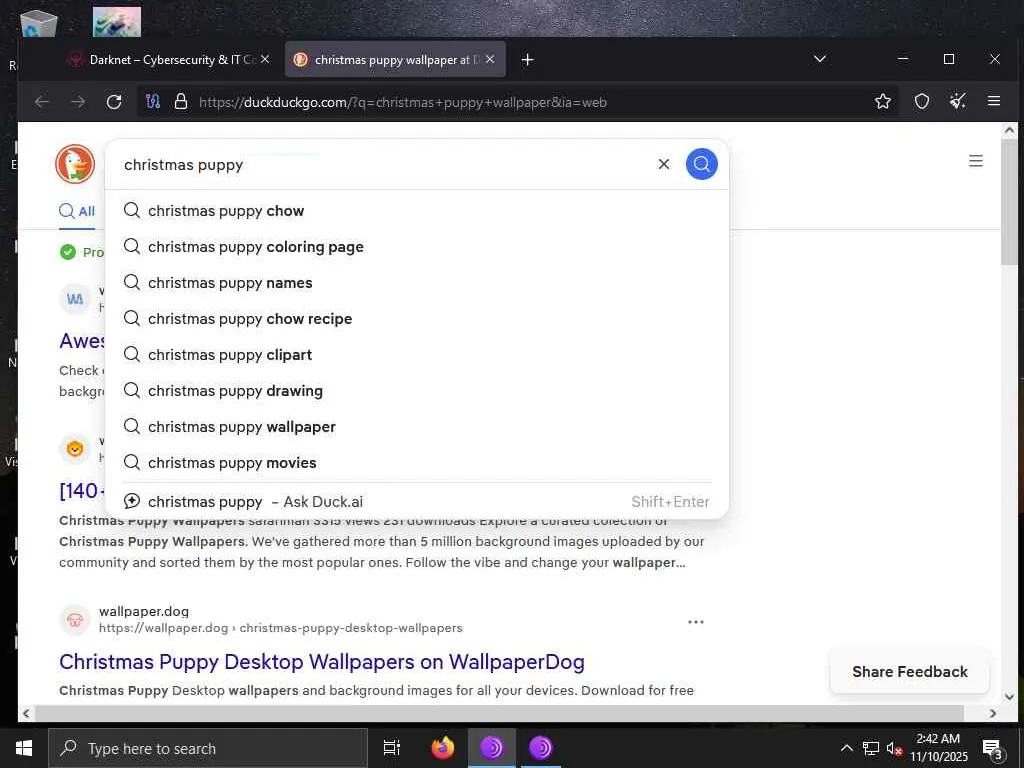Open Task View on the taskbar

pyautogui.click(x=392, y=748)
